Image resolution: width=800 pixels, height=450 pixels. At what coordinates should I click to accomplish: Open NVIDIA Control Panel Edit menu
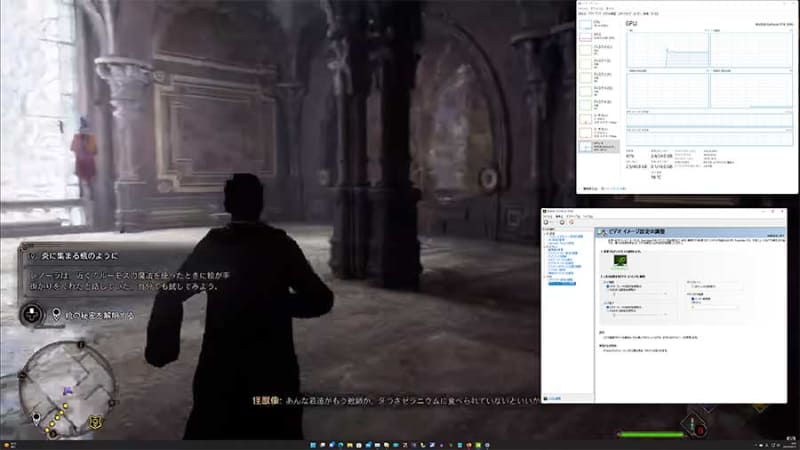pyautogui.click(x=559, y=216)
